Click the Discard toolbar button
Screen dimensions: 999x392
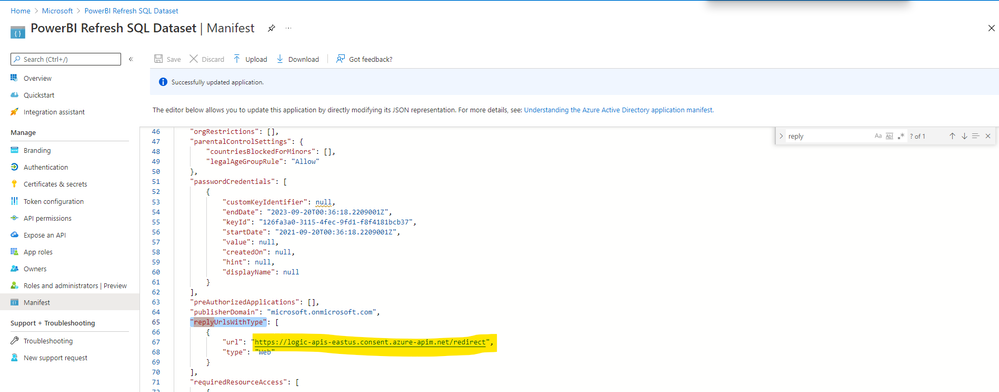(207, 59)
